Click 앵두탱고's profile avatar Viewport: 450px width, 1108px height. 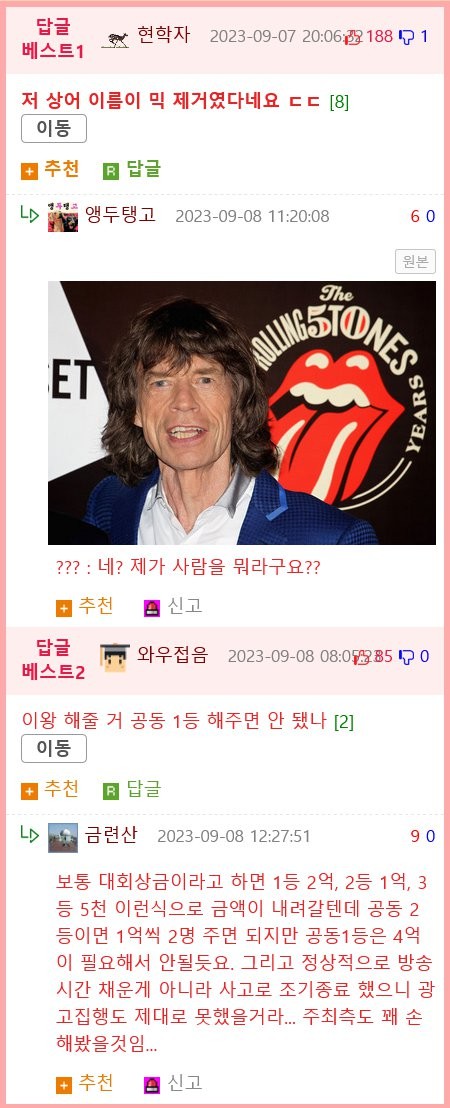[63, 216]
